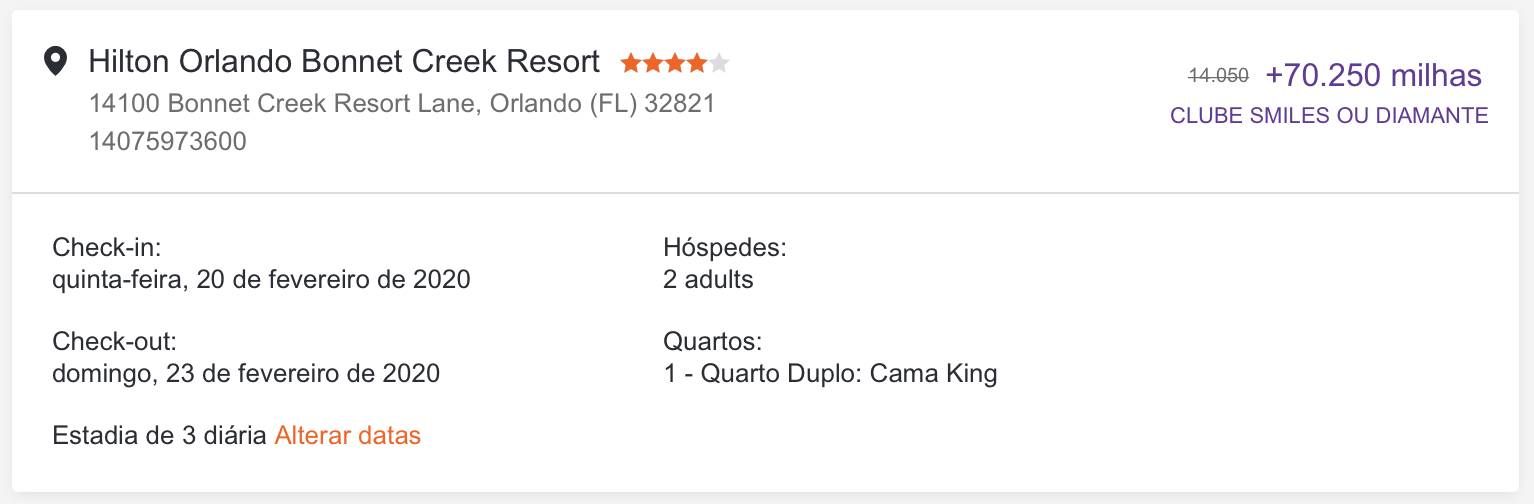Click the Check-out label
Image resolution: width=1534 pixels, height=504 pixels.
coord(114,342)
